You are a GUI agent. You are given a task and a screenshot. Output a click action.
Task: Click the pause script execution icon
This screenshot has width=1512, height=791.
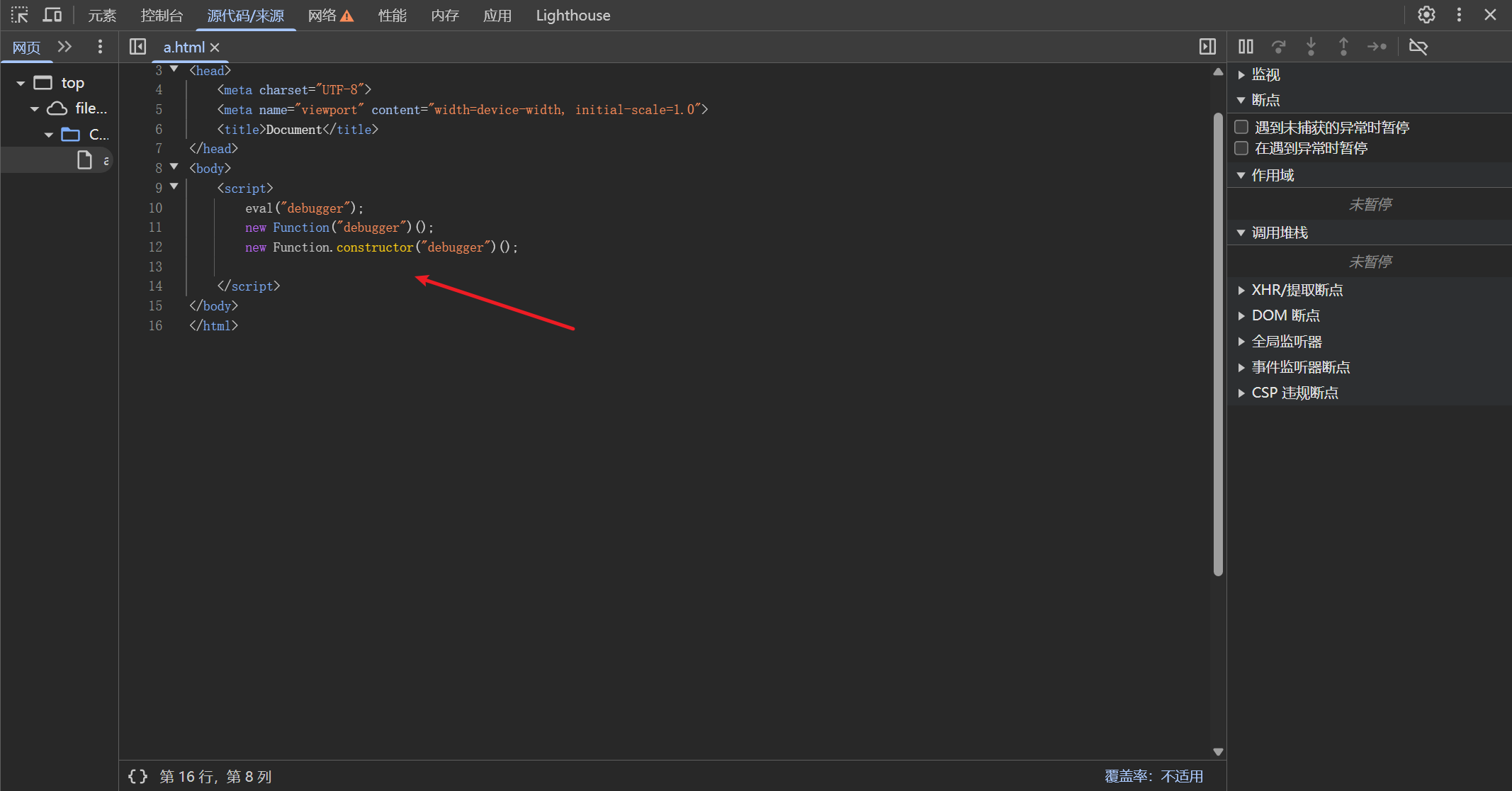point(1246,47)
